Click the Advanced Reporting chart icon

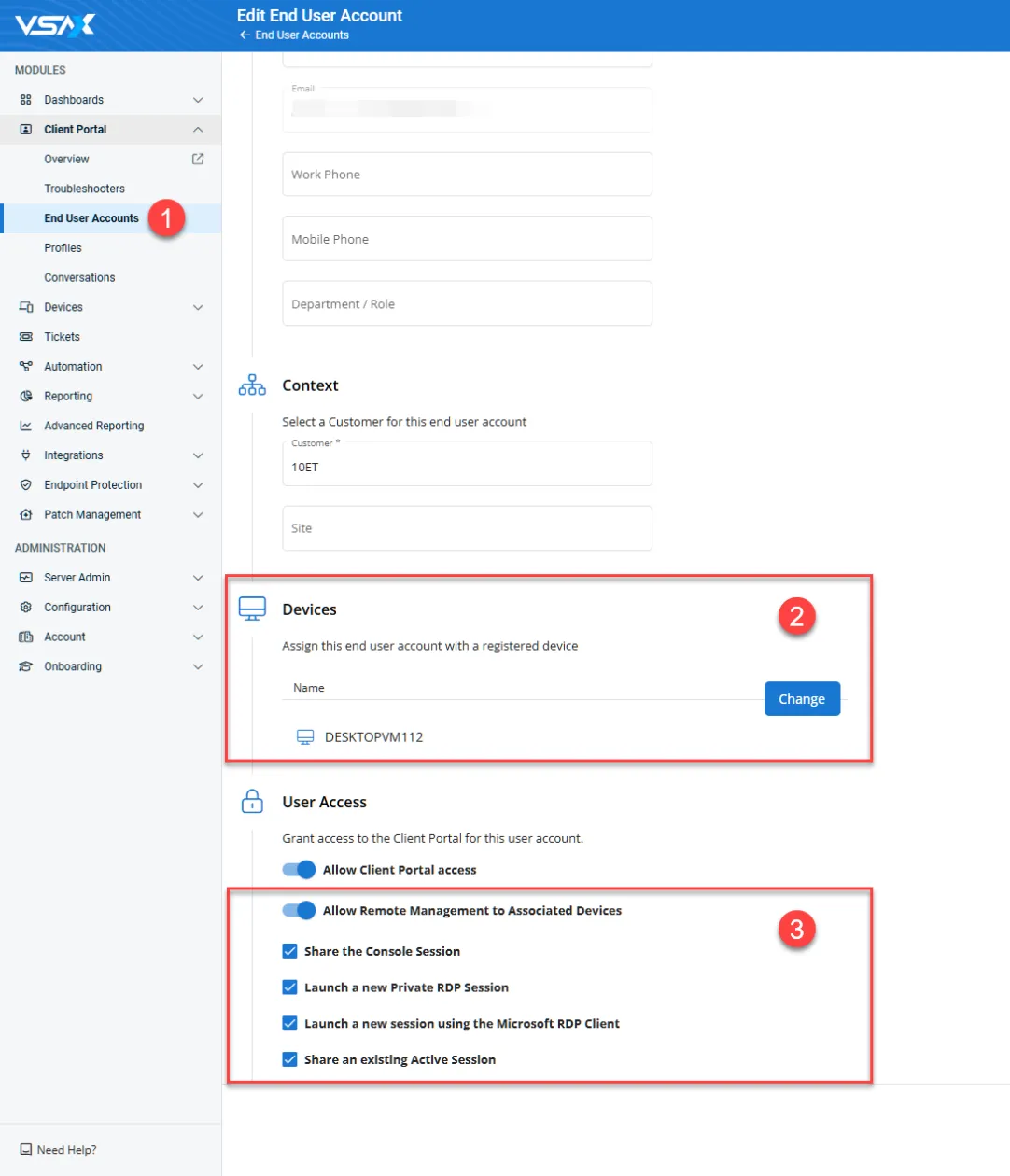[x=26, y=426]
